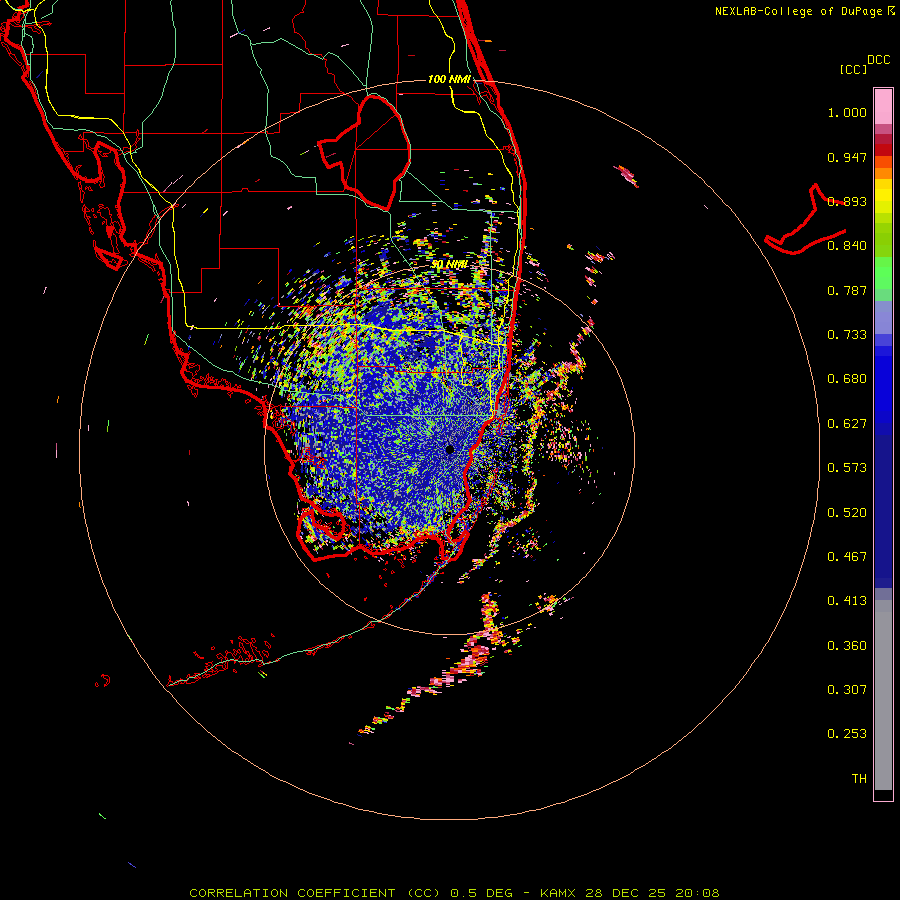Pick the olive-green color bar segment

tap(883, 239)
